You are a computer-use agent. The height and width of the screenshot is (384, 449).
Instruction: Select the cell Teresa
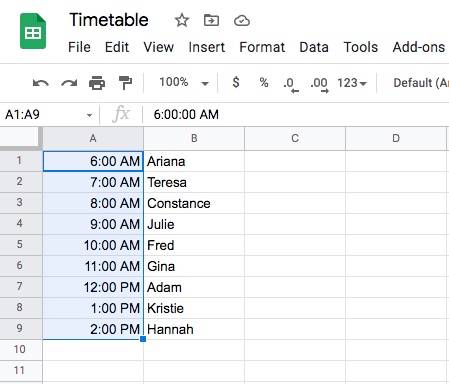[x=194, y=182]
